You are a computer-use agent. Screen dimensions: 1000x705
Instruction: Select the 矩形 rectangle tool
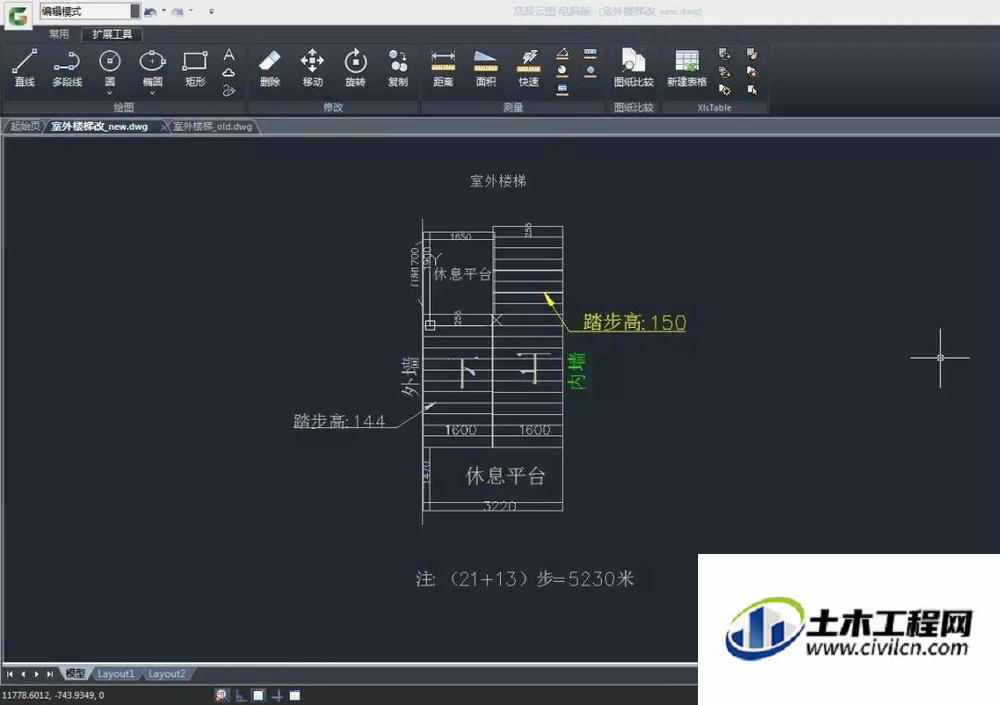[x=195, y=68]
